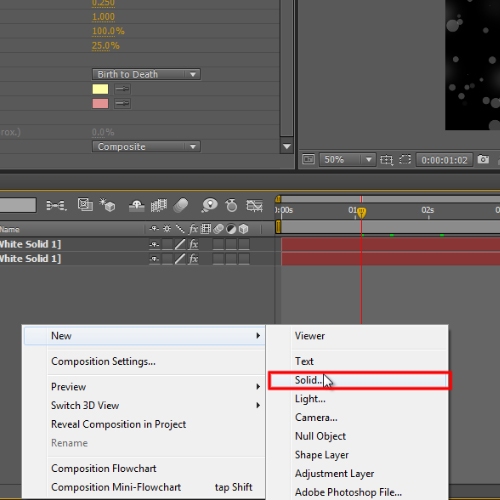
Task: Take a snapshot with the camera icon
Action: pos(483,159)
